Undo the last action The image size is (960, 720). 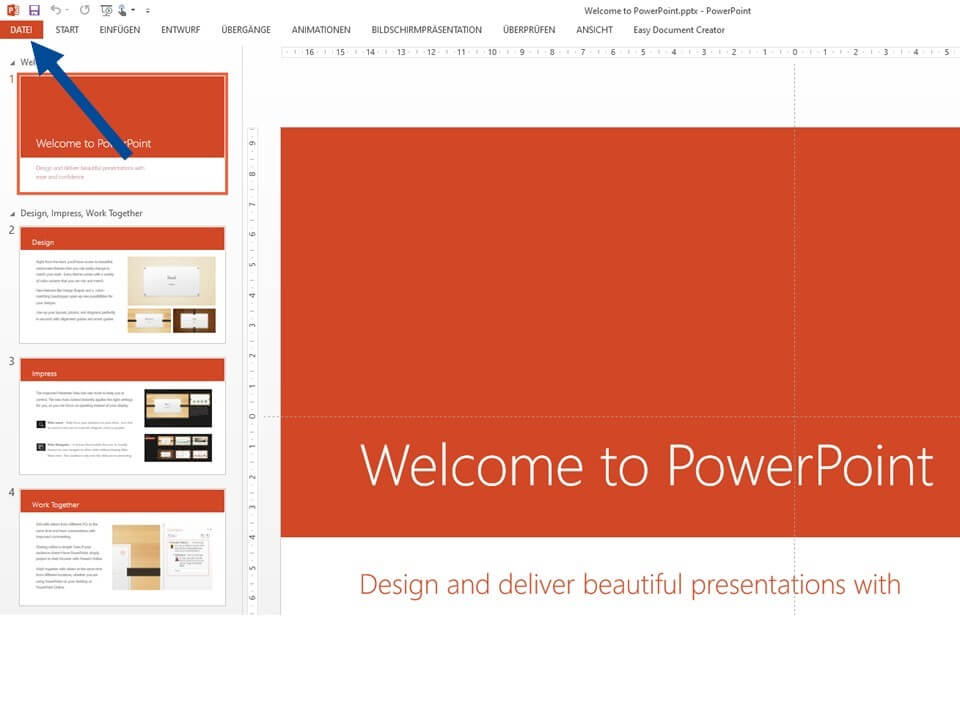point(56,10)
